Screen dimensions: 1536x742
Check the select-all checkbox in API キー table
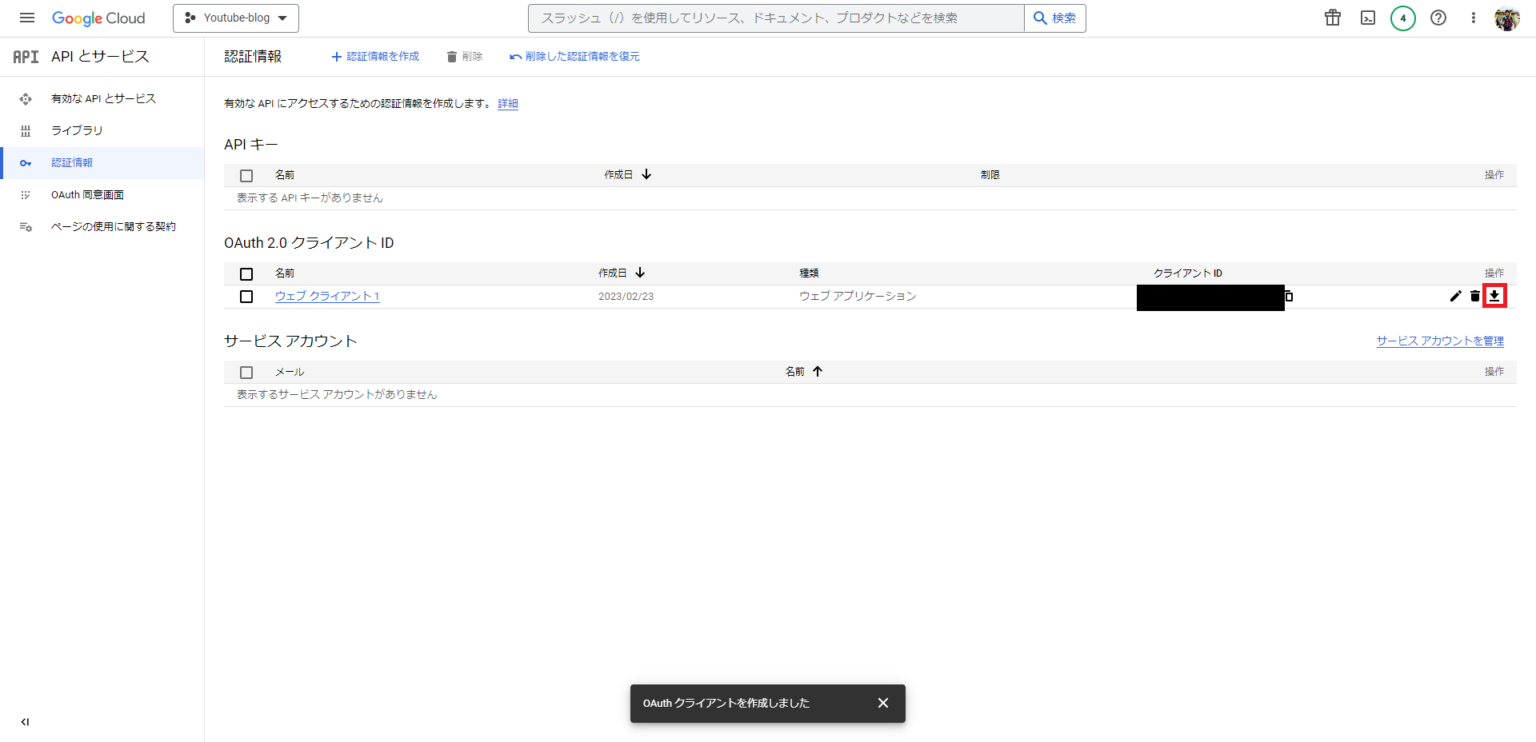245,173
